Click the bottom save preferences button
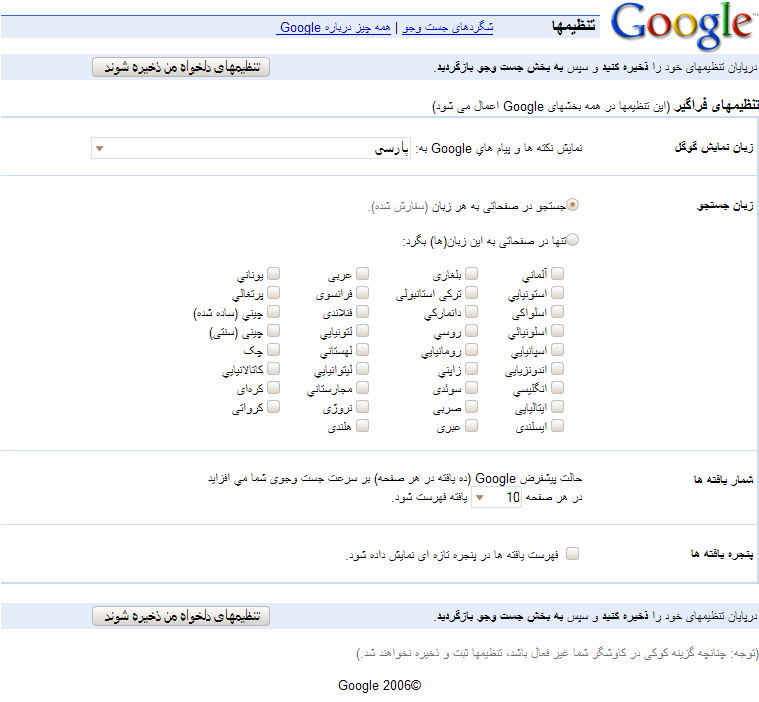This screenshot has height=702, width=759. pos(181,616)
